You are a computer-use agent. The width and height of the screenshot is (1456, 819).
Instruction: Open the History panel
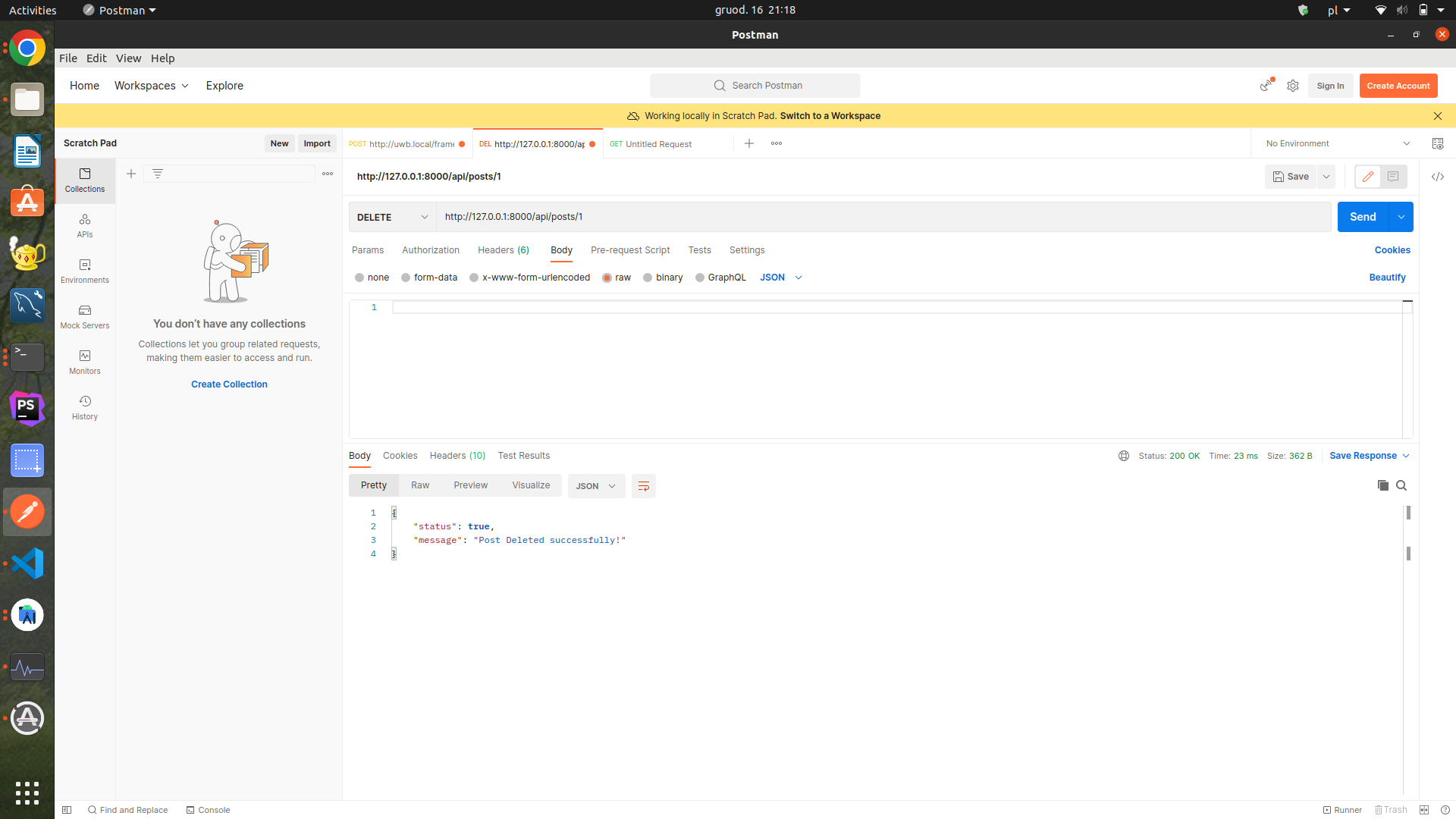coord(84,408)
